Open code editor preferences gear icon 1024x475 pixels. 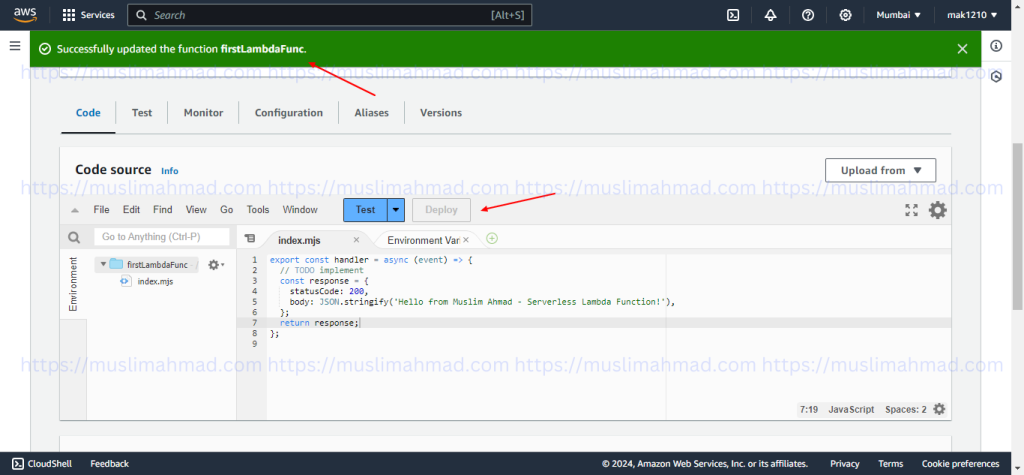(937, 210)
